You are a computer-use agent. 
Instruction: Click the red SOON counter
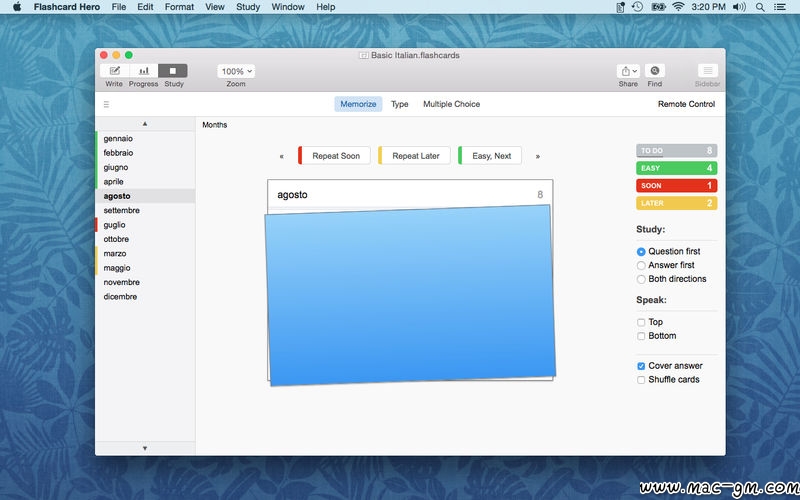(677, 186)
